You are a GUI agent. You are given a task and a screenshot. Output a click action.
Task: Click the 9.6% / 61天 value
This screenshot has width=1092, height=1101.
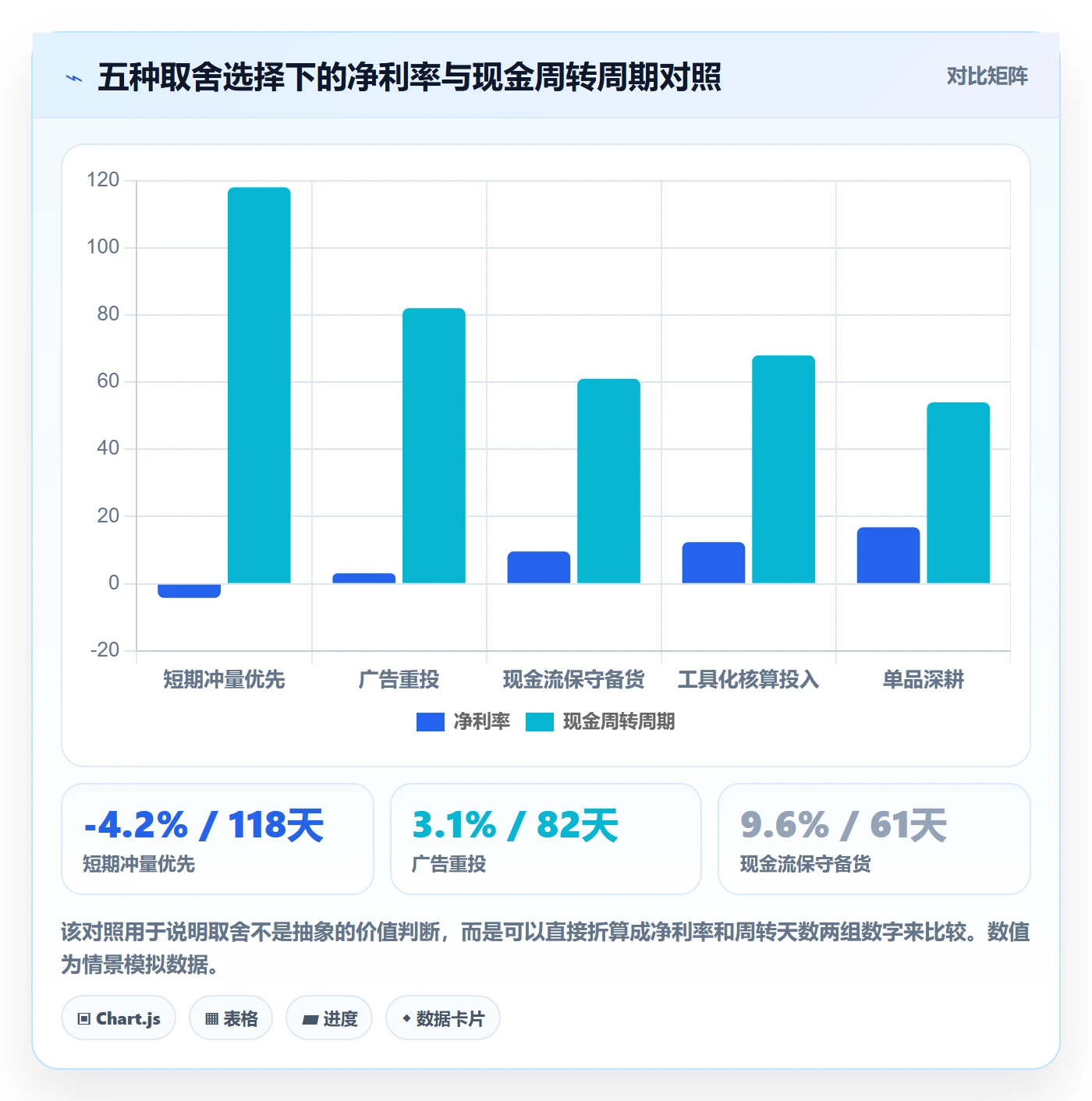click(844, 825)
